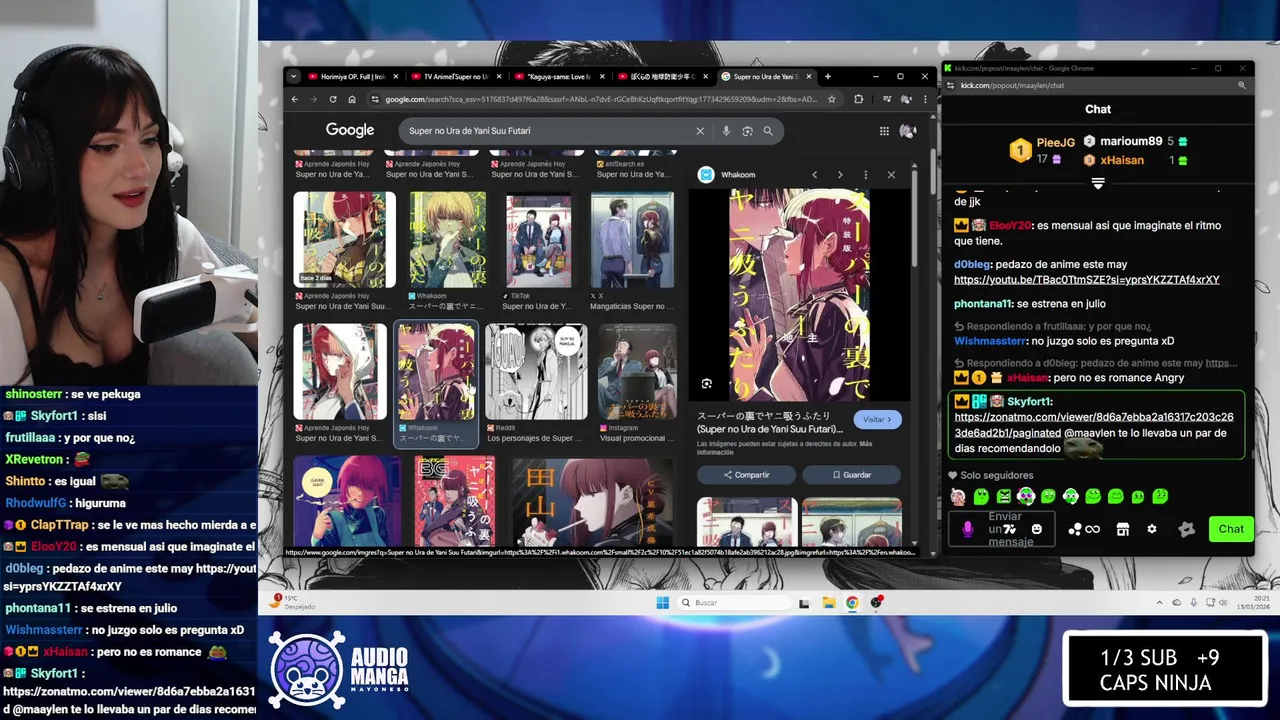Open the emoji picker in Kick chat

point(1037,529)
